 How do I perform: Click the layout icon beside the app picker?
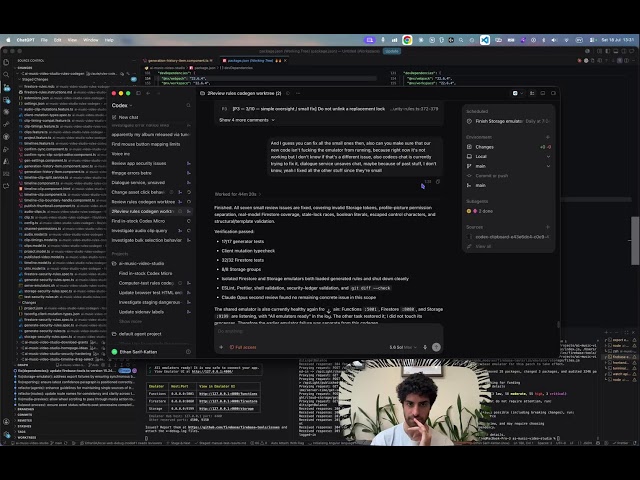click(x=532, y=93)
